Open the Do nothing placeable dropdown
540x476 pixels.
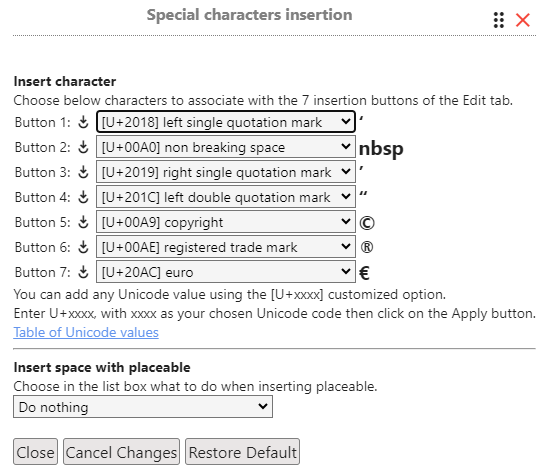tap(143, 407)
